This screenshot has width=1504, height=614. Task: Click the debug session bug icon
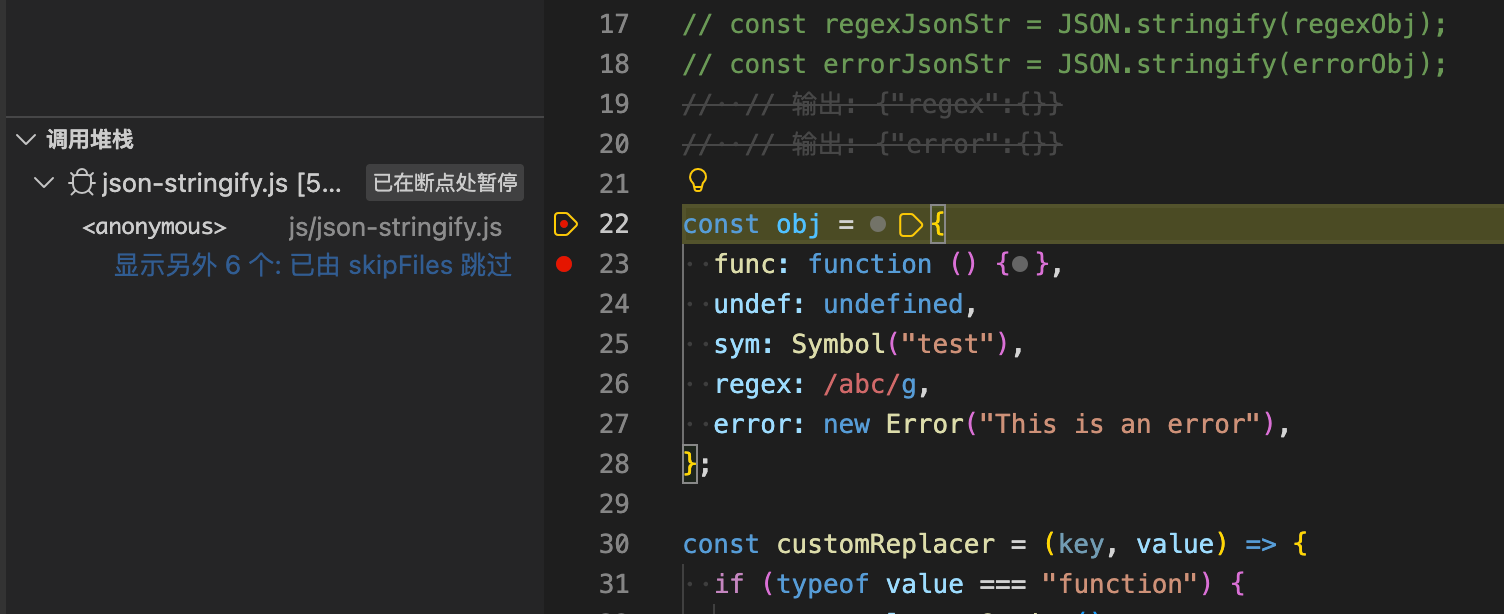click(81, 183)
